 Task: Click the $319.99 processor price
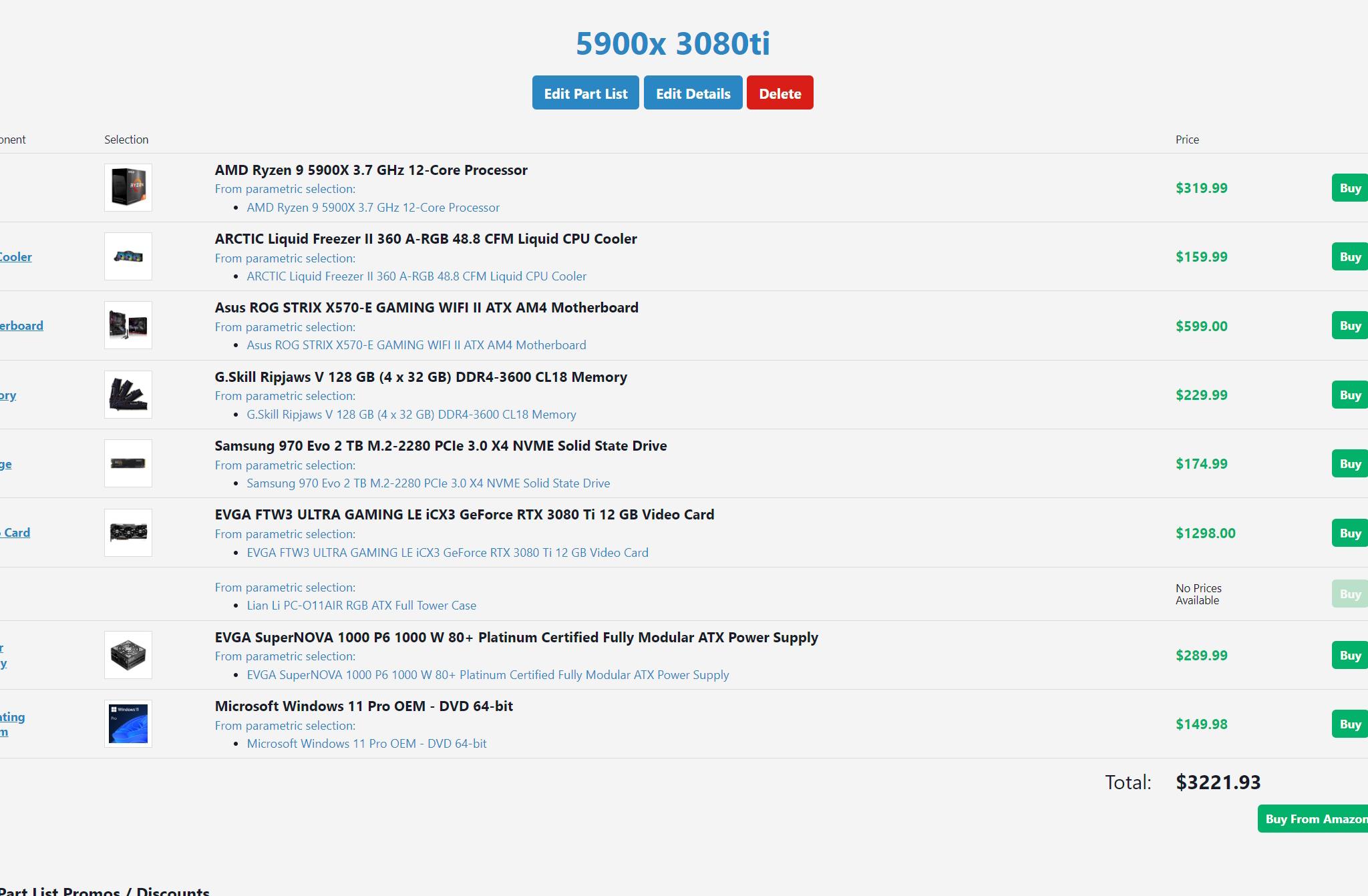coord(1201,188)
